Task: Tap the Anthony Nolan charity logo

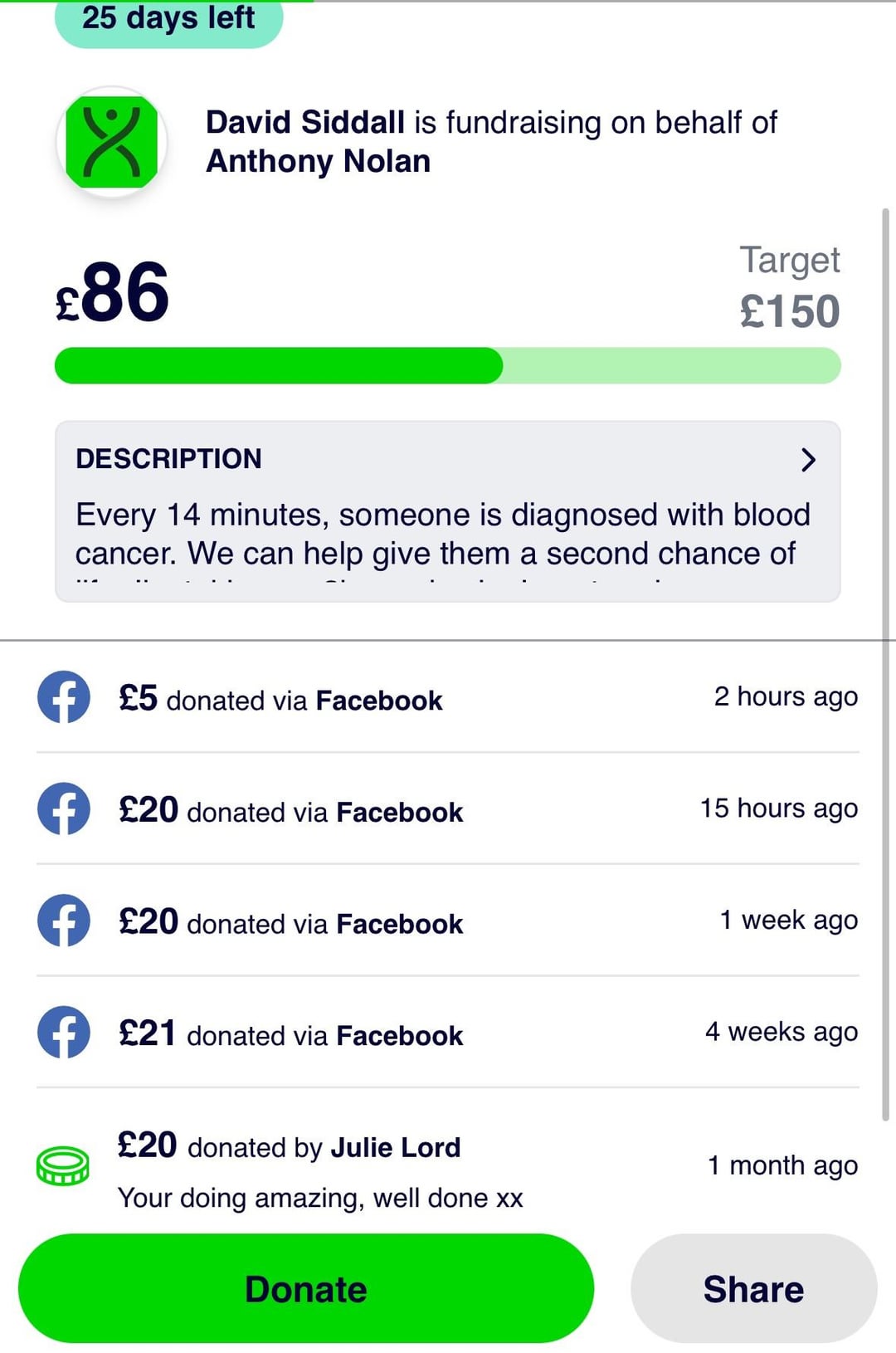Action: [x=112, y=143]
